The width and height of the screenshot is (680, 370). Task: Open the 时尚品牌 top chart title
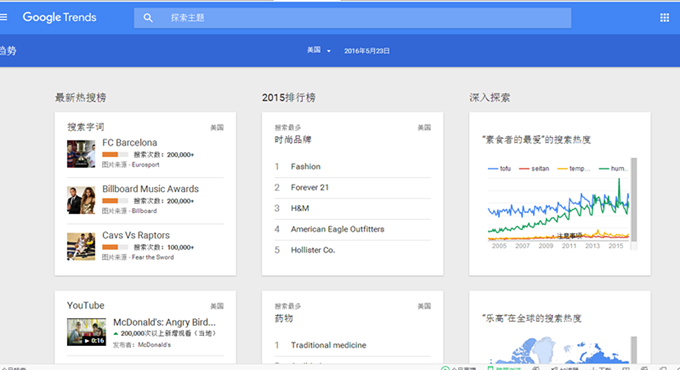[293, 140]
